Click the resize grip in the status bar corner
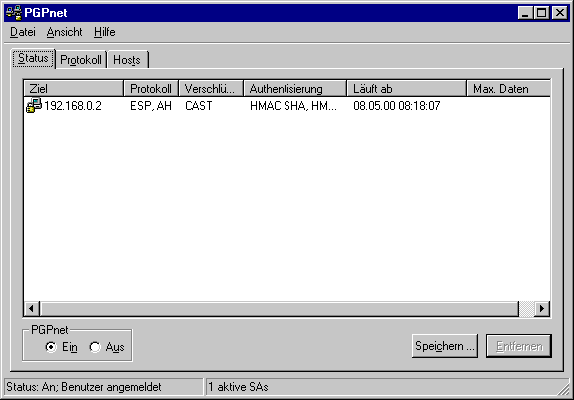This screenshot has width=574, height=400. (x=563, y=389)
